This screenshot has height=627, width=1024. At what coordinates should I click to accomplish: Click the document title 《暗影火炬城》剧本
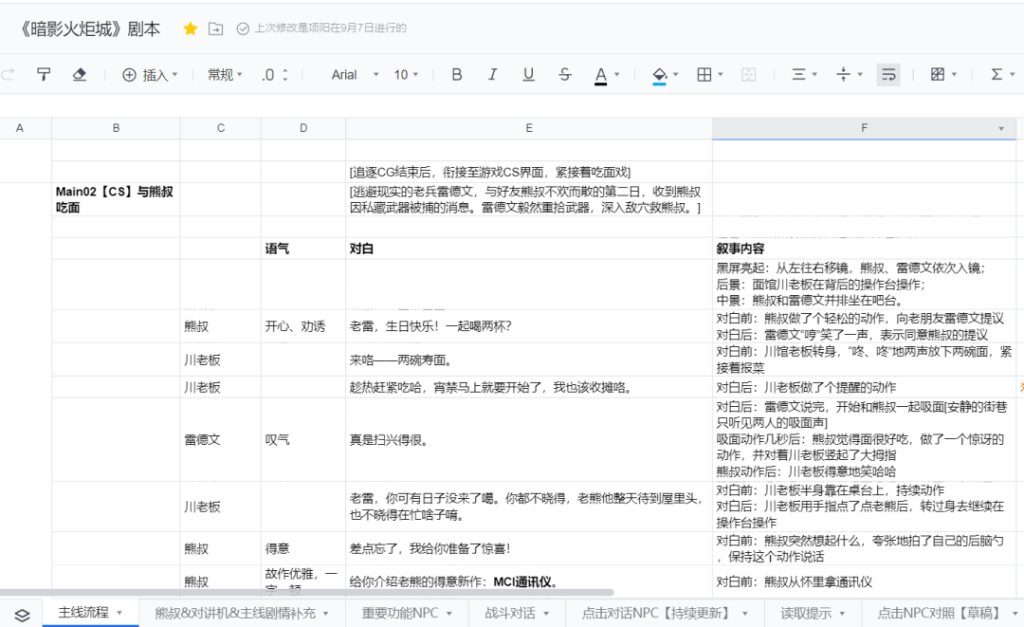[x=89, y=29]
